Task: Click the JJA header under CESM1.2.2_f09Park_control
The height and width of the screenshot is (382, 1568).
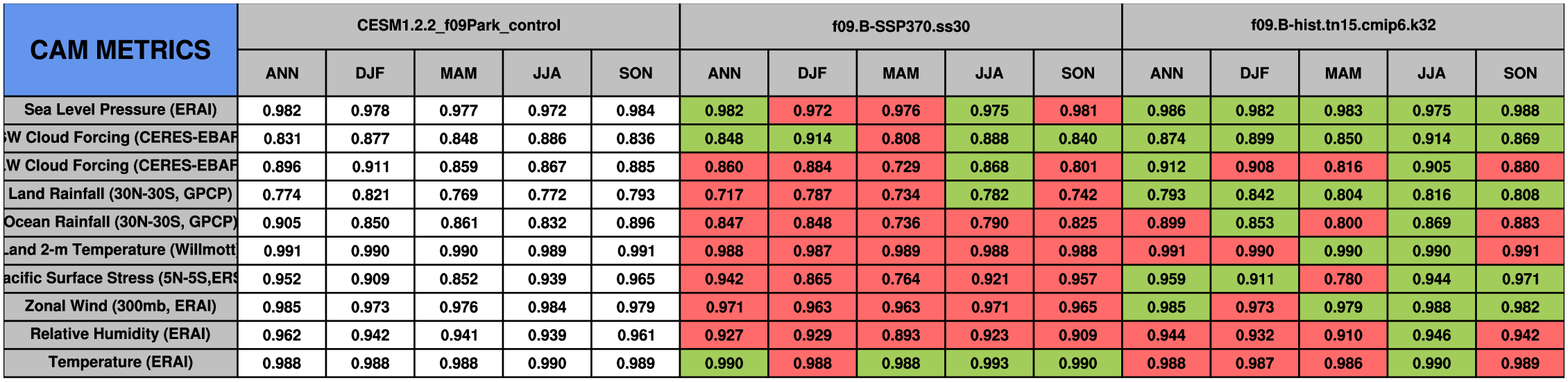Action: coord(547,73)
